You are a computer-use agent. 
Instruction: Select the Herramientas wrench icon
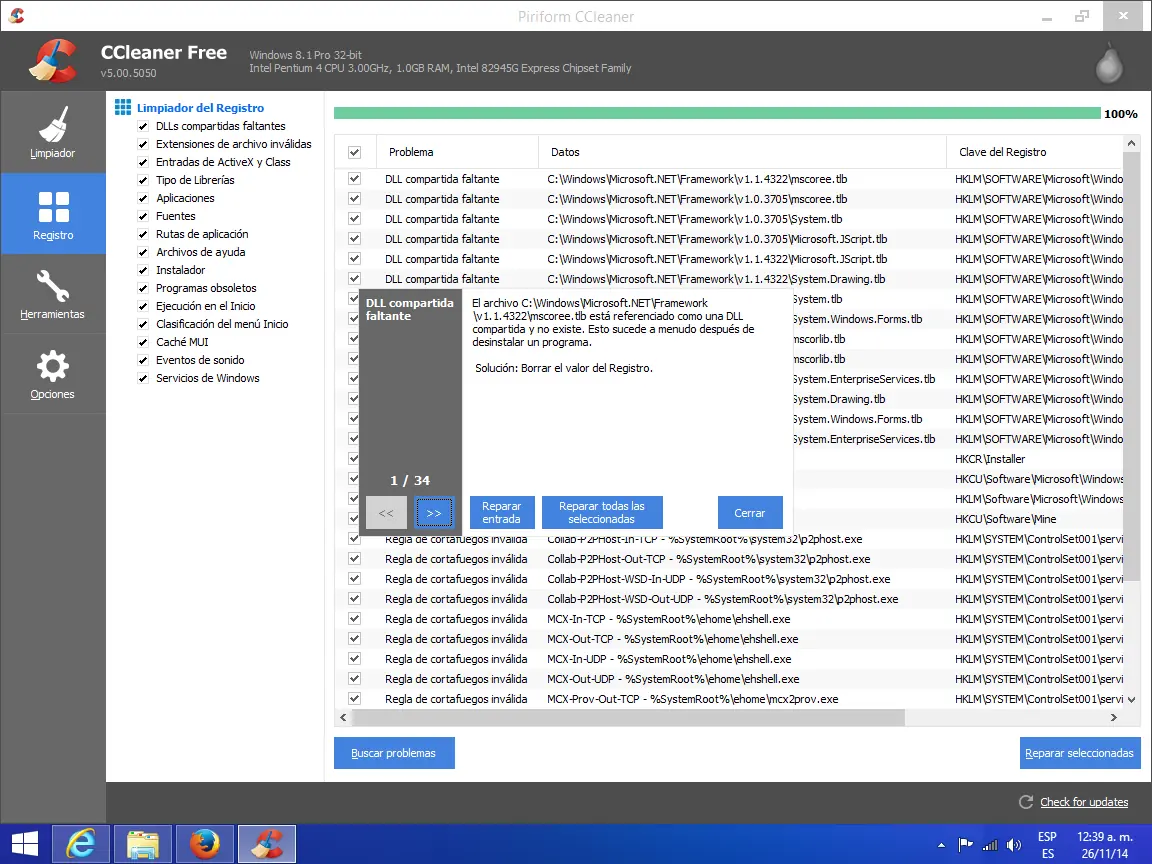[x=53, y=293]
